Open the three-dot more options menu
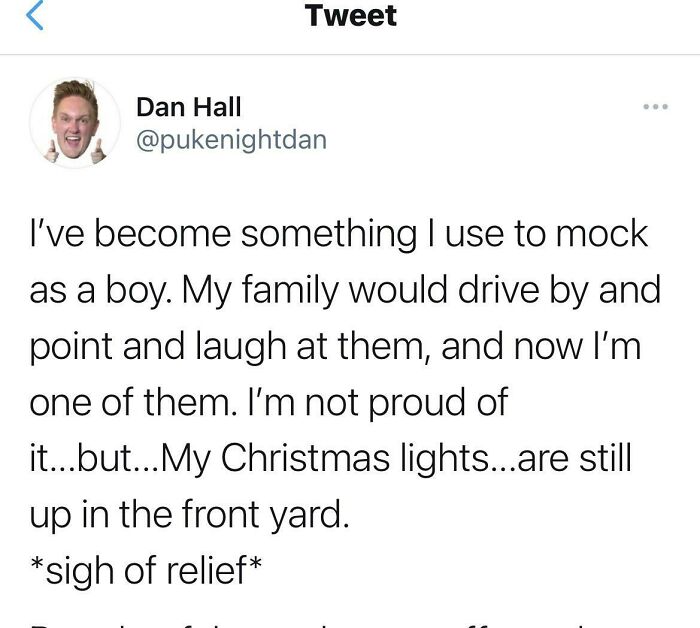The width and height of the screenshot is (700, 628). 656,107
